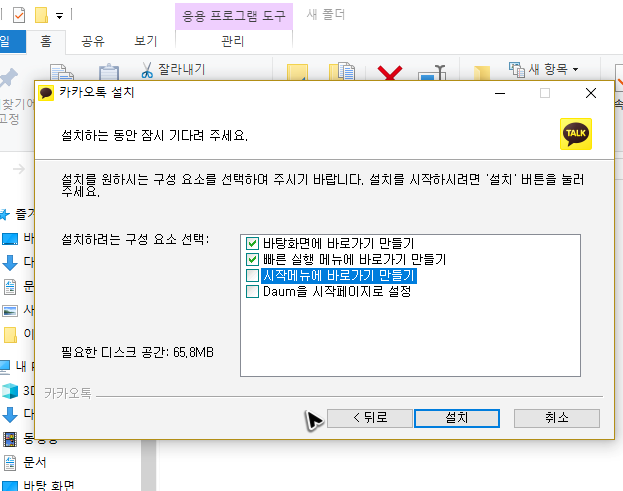Check the 바탕화면에 바로가기 만들기 checkbox

click(x=252, y=243)
